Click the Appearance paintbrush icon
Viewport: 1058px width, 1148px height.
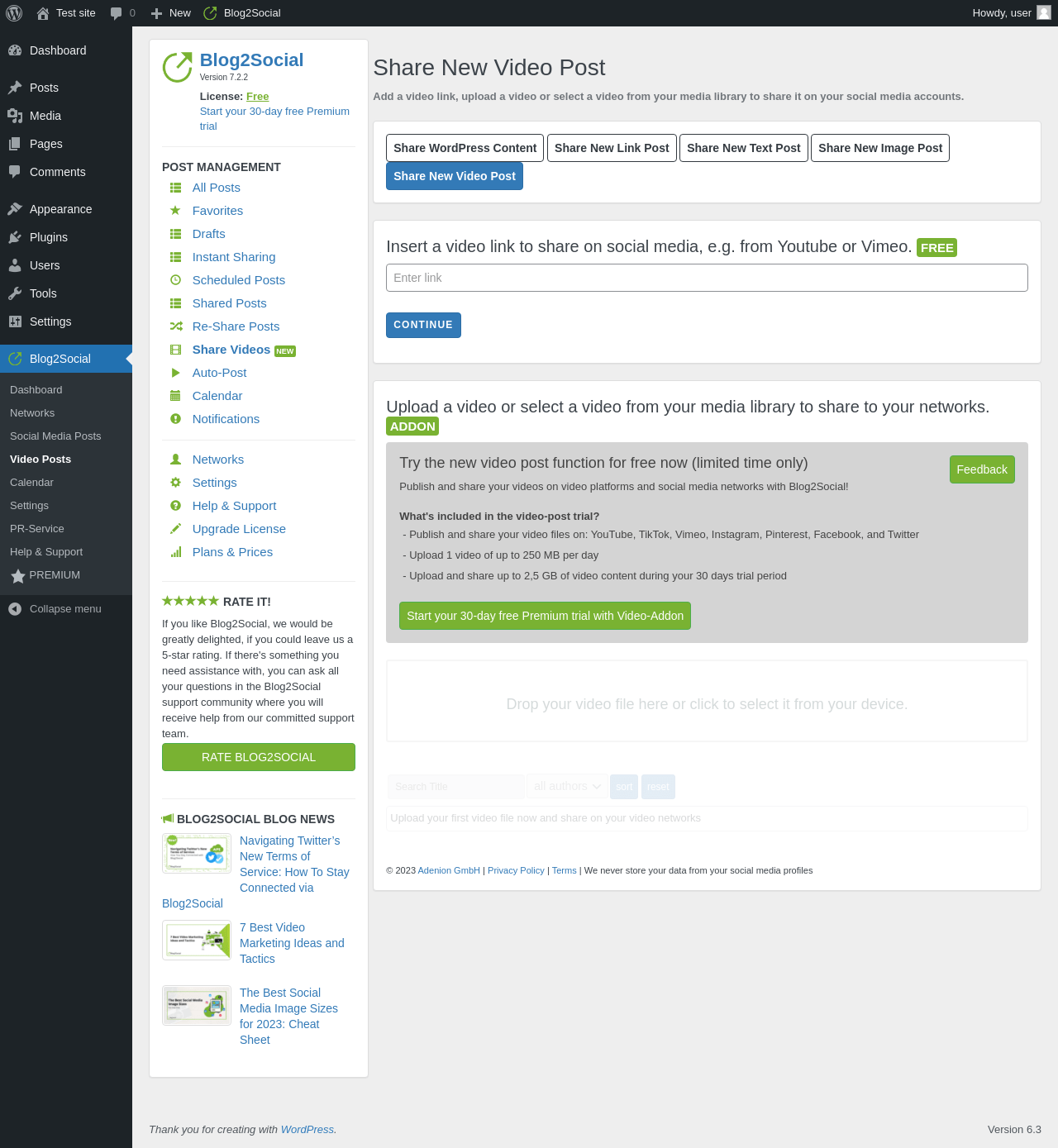click(x=15, y=209)
